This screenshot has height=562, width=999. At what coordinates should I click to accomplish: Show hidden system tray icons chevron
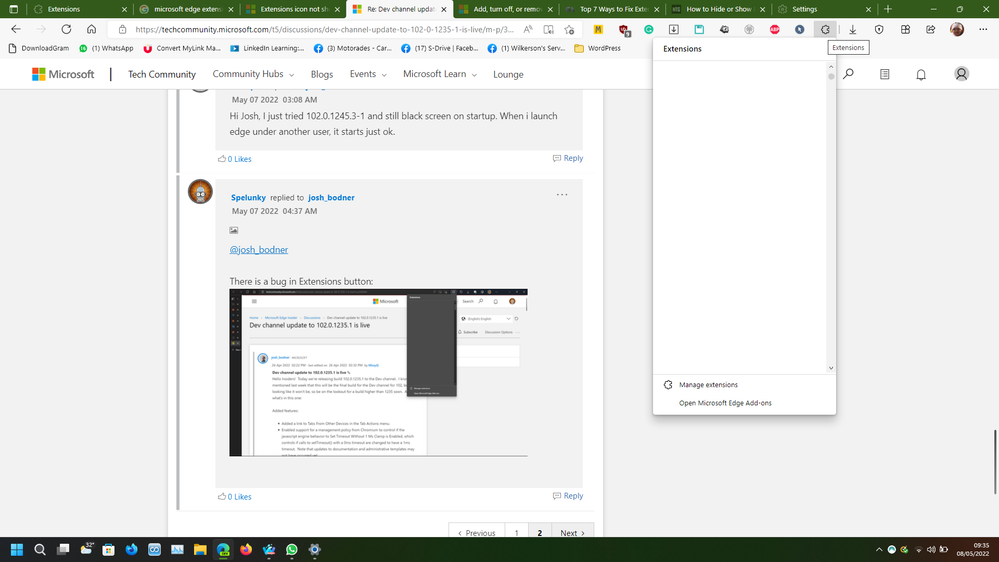(x=879, y=549)
